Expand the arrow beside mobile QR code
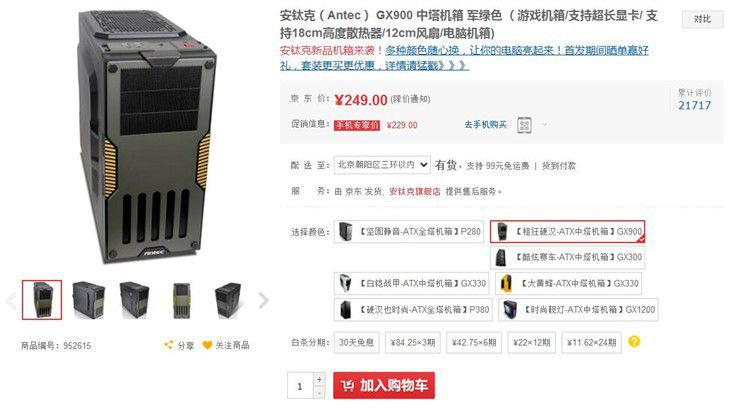730x417 pixels. tap(544, 124)
